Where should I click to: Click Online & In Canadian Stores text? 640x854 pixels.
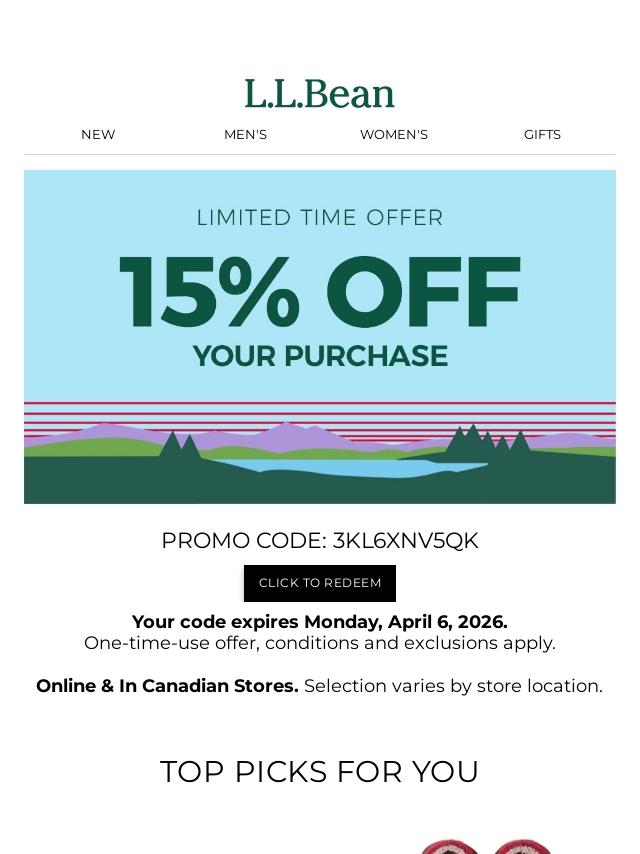(167, 686)
